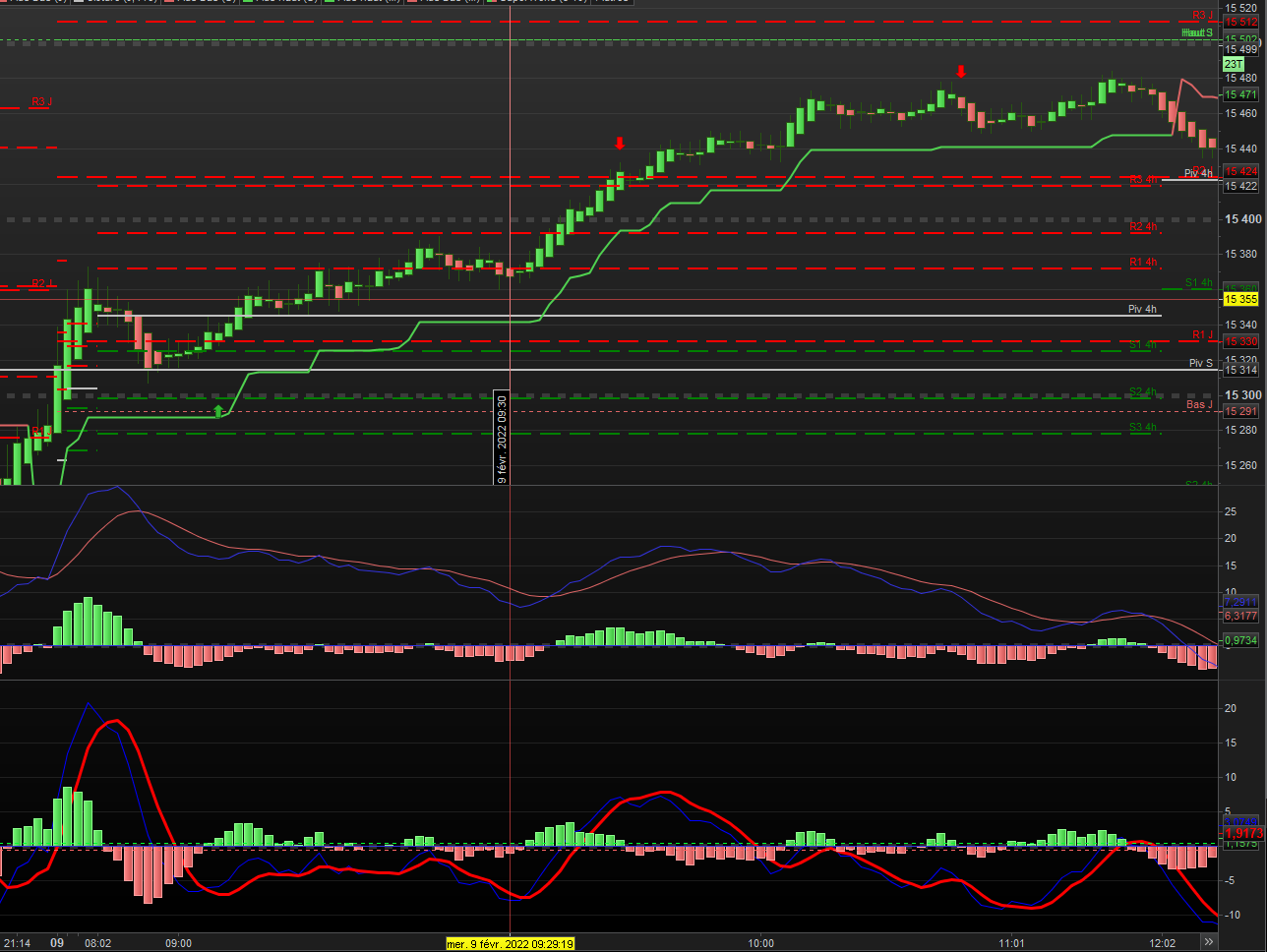Screen dimensions: 1267x952
Task: Click the vertical cursor label 9 févr. 2022 09:30
Action: (x=502, y=438)
